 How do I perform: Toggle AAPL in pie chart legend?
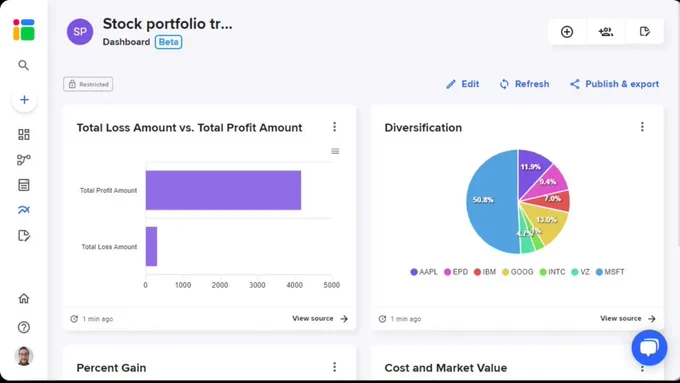424,272
